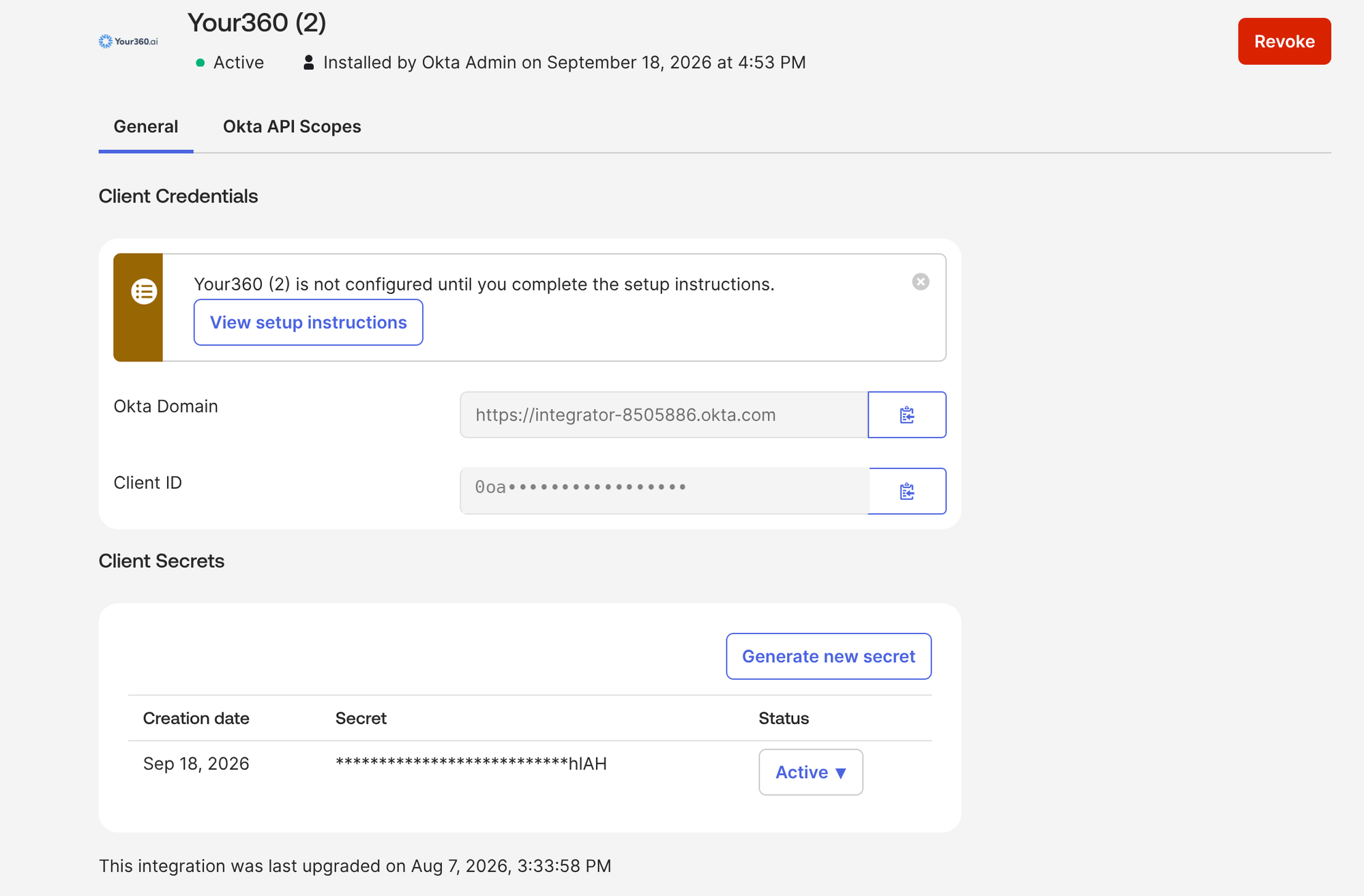This screenshot has width=1364, height=896.
Task: Click the Installed by Okta Admin text
Action: click(565, 63)
